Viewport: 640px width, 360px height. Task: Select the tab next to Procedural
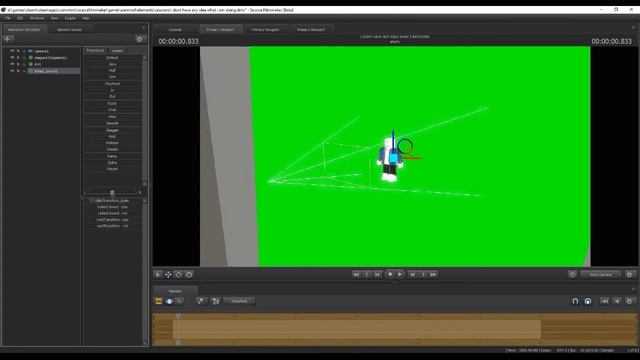[x=118, y=51]
